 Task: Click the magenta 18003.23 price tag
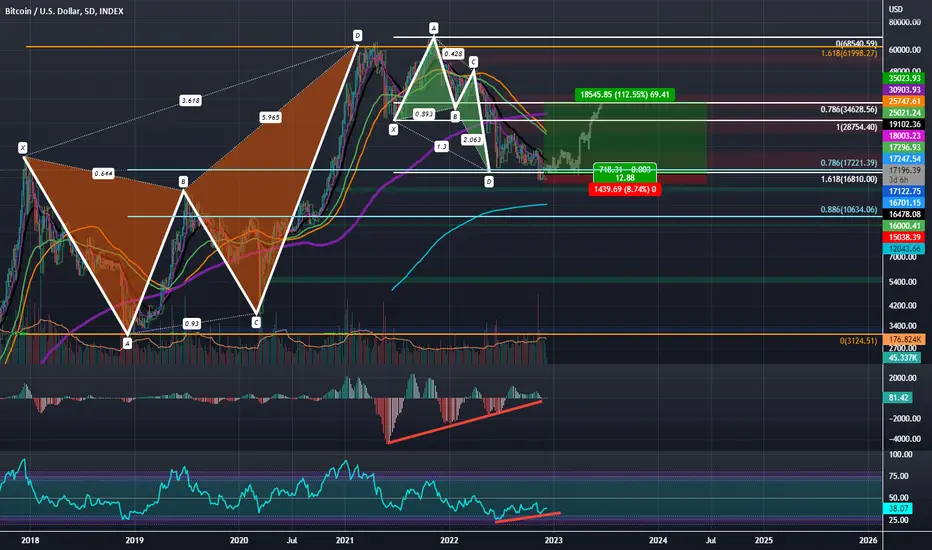point(904,136)
